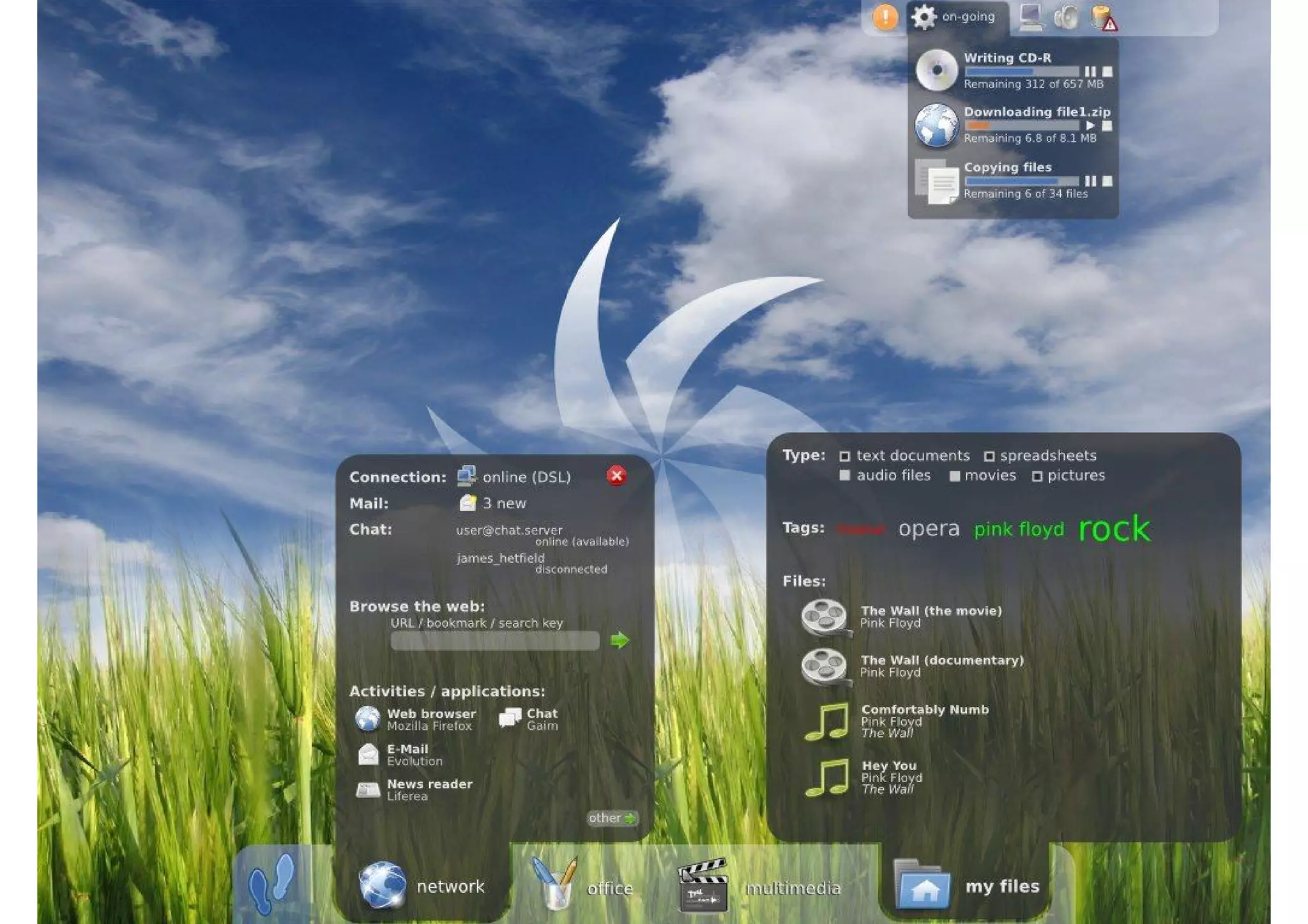Click the Writing CD-R progress bar
The width and height of the screenshot is (1308, 924).
pos(1021,72)
